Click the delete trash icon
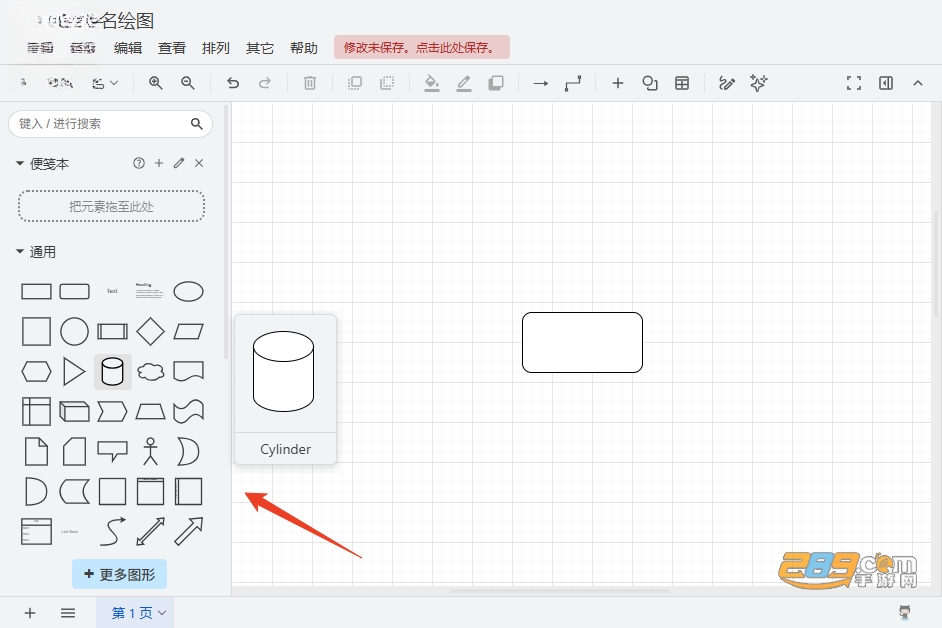Image resolution: width=942 pixels, height=628 pixels. [x=309, y=83]
